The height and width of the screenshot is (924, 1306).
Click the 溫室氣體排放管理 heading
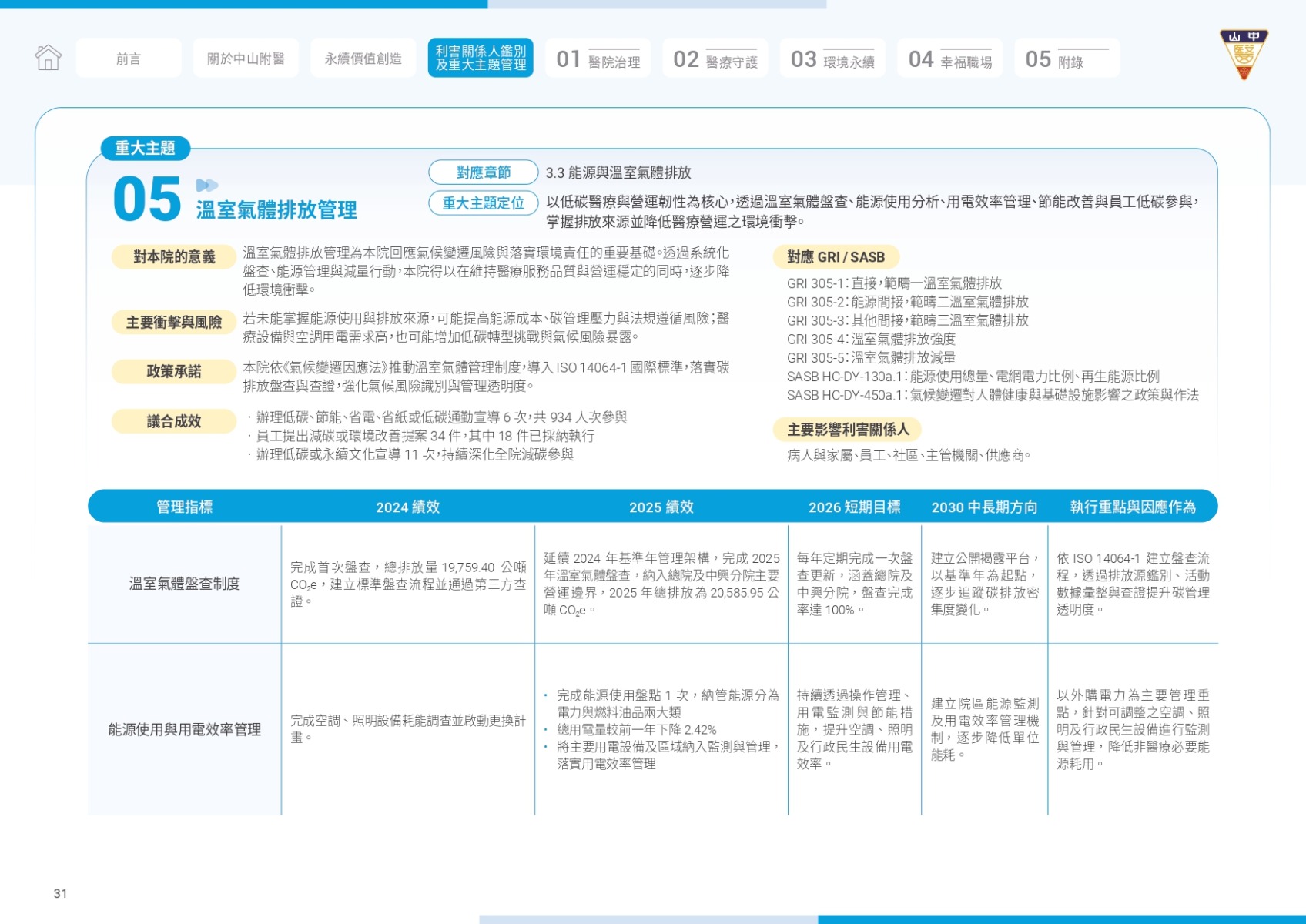[x=276, y=210]
